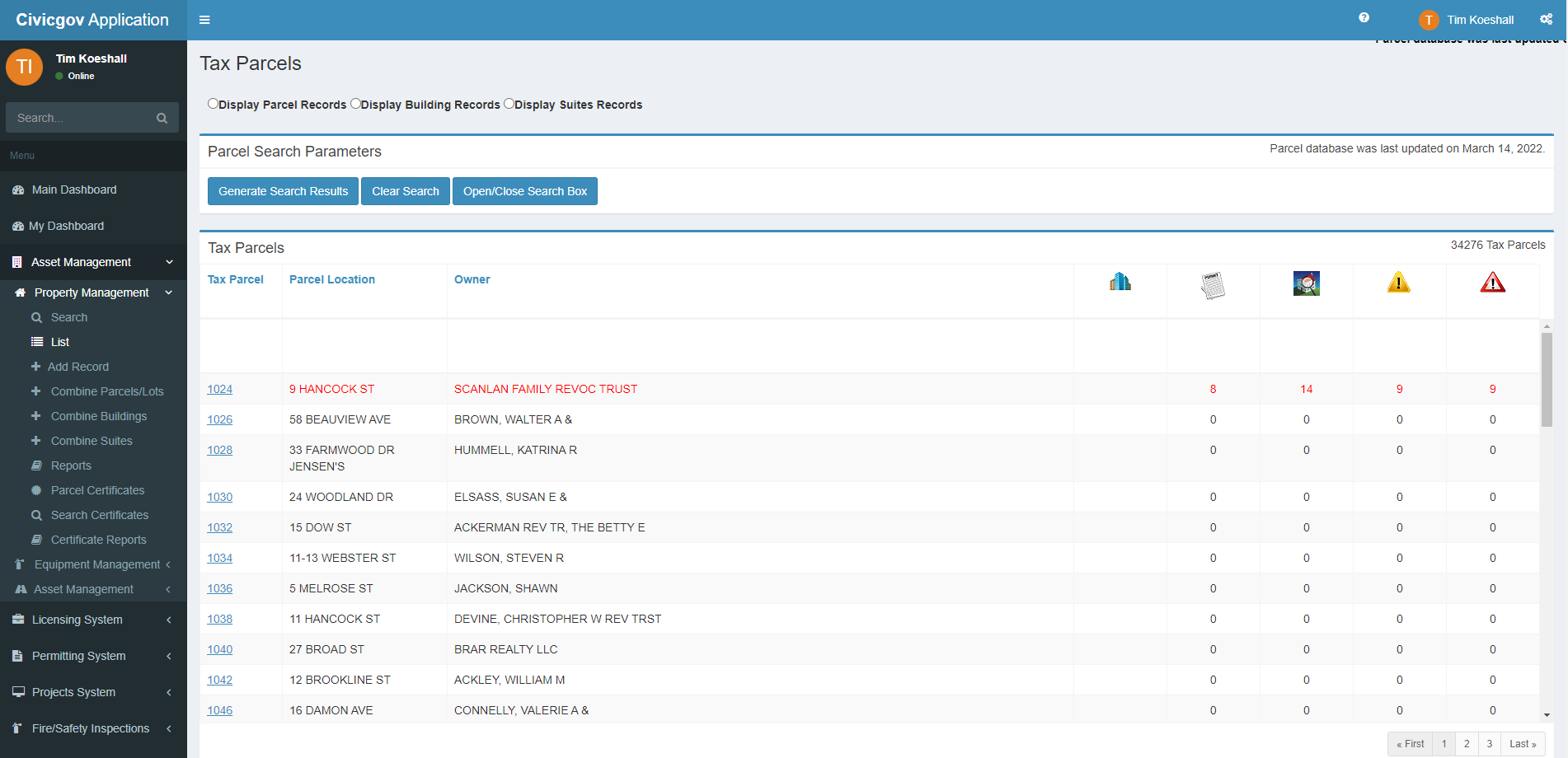Collapse the Property Management section
Screen dimensions: 1568x758
click(x=92, y=292)
